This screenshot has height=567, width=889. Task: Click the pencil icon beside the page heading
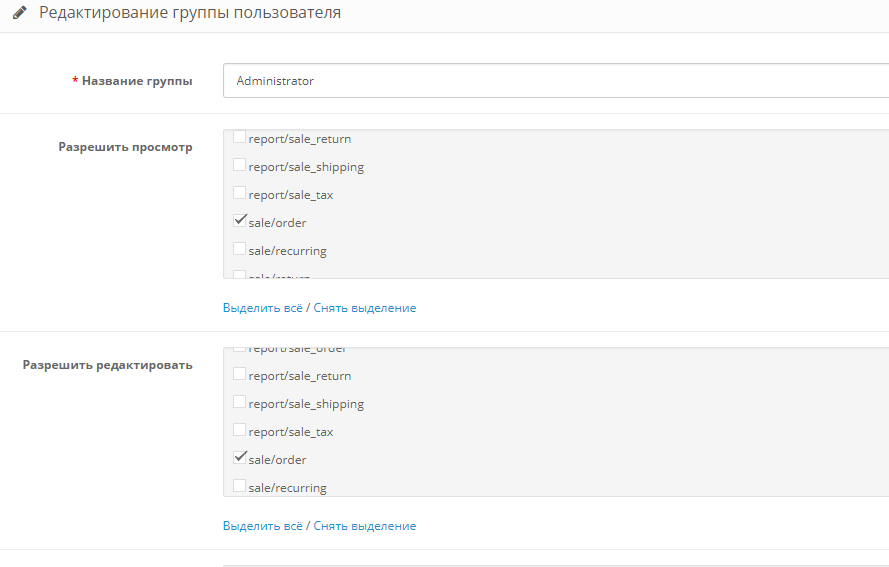(x=20, y=14)
